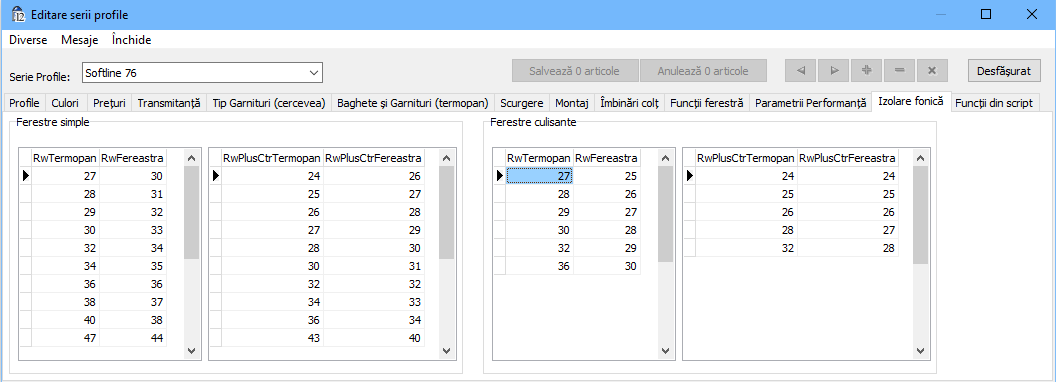Click cell 47 in Ferestre simple RwTermopan

click(x=66, y=338)
